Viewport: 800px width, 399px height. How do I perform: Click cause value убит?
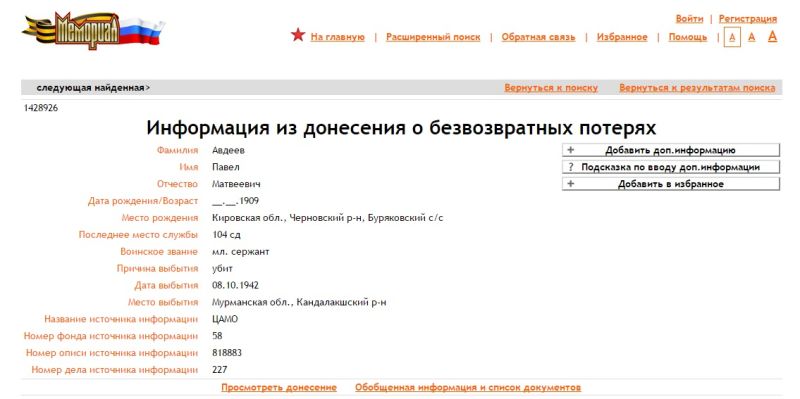(222, 269)
